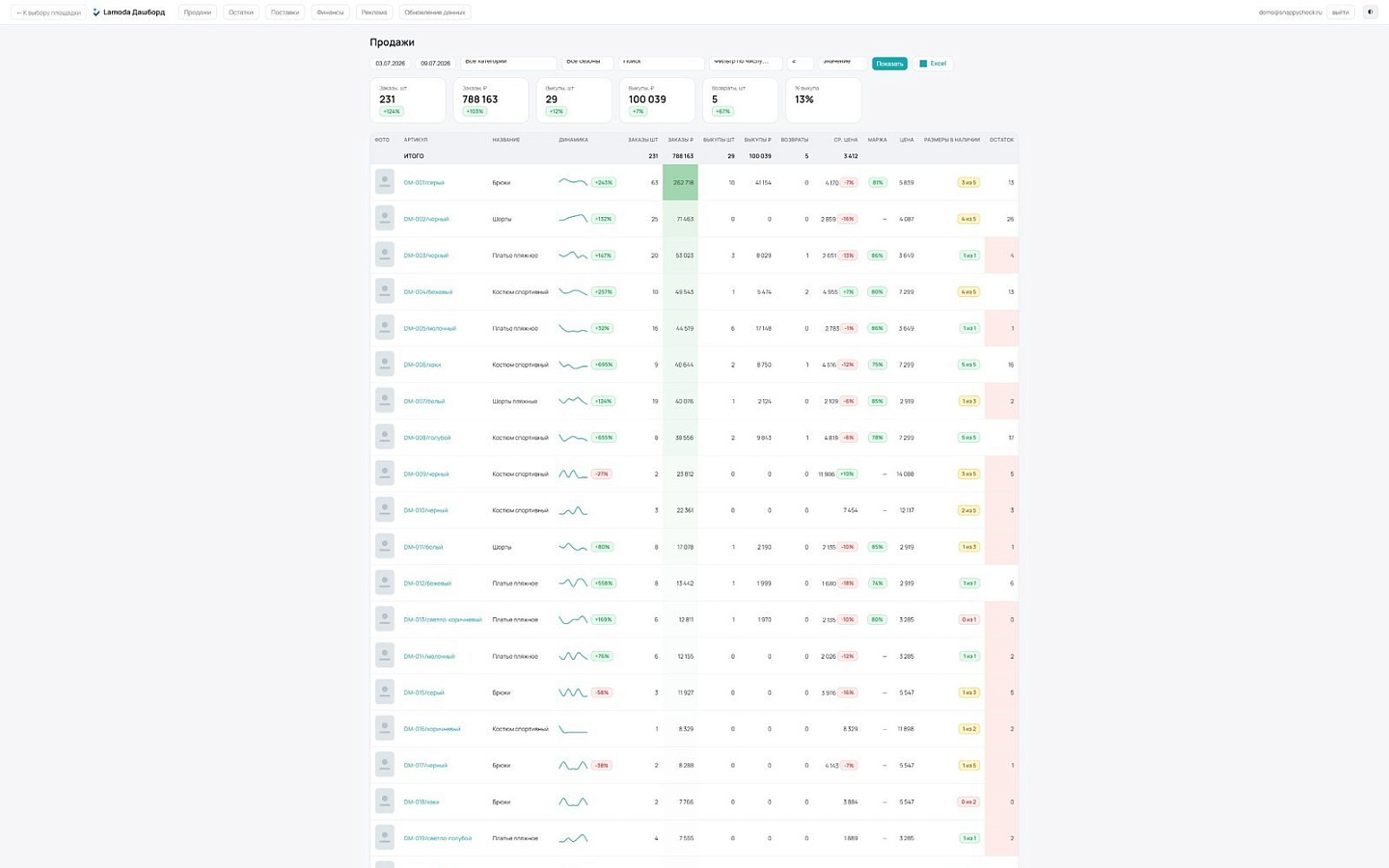The width and height of the screenshot is (1389, 868).
Task: Sort by Заказы ₽ column header
Action: pyautogui.click(x=680, y=140)
